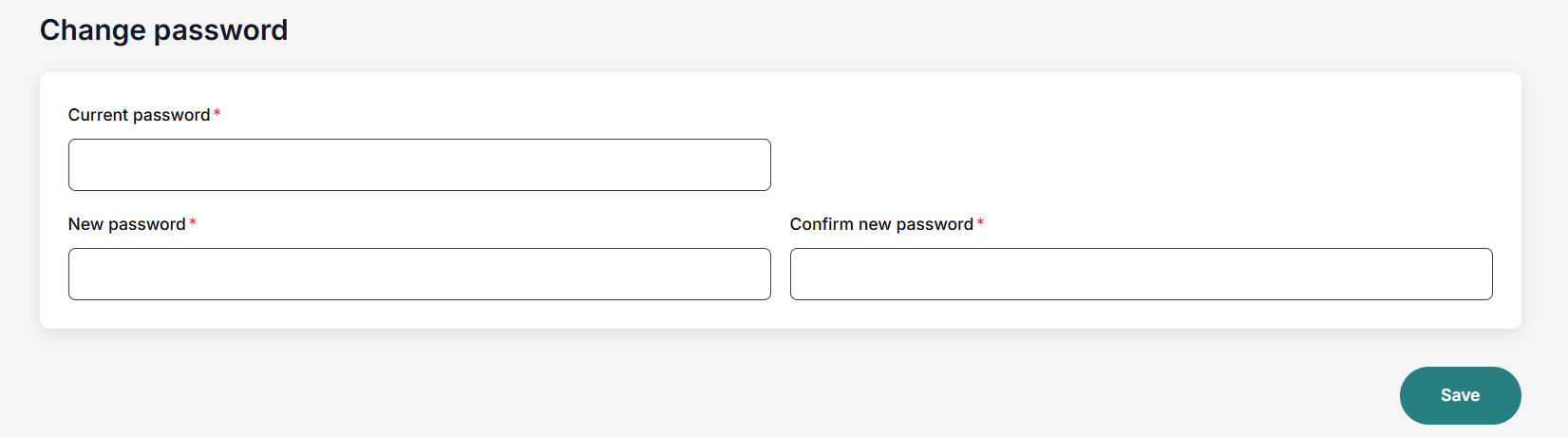This screenshot has height=437, width=1568.
Task: Focus the New password text box
Action: [x=419, y=274]
